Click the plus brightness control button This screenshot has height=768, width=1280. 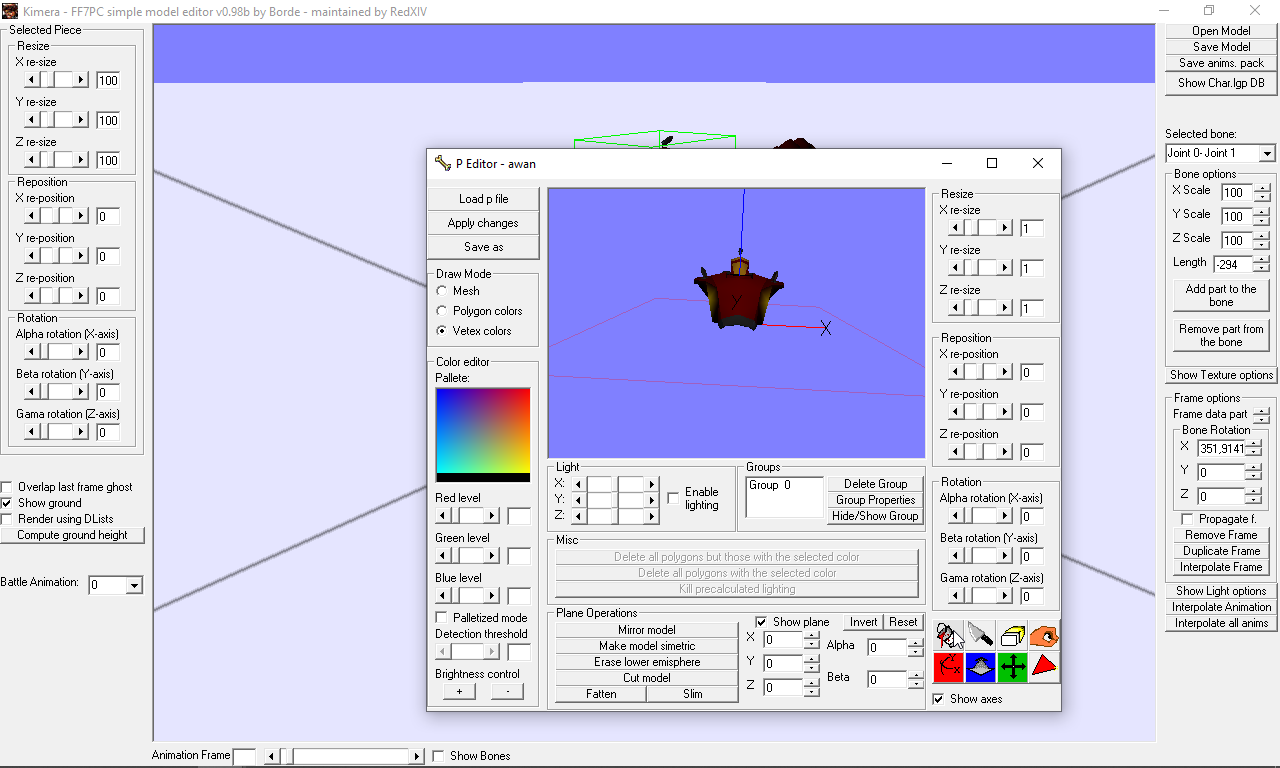(x=459, y=692)
